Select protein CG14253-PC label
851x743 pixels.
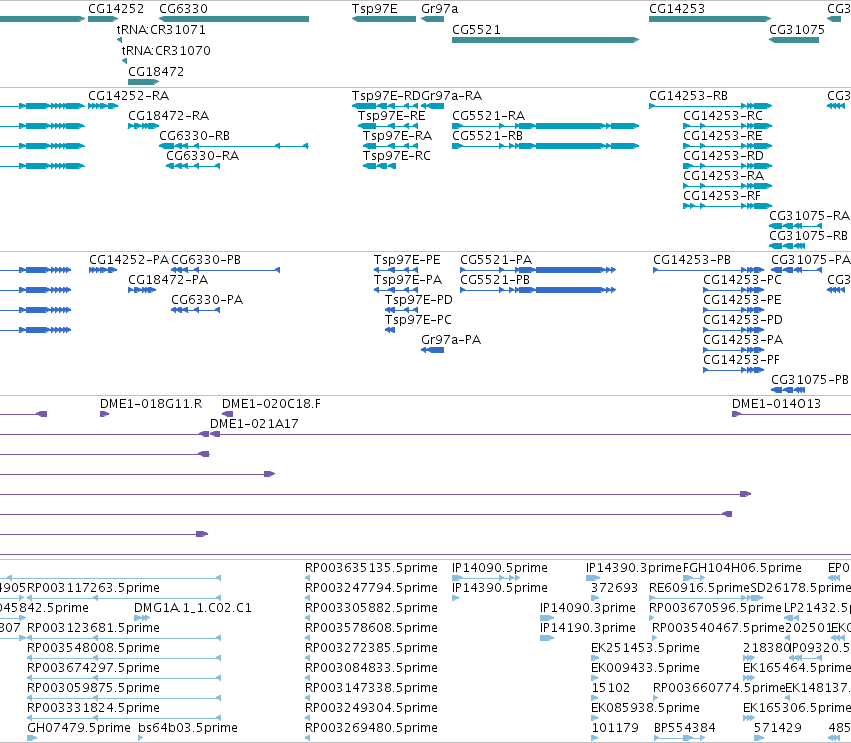pos(742,280)
